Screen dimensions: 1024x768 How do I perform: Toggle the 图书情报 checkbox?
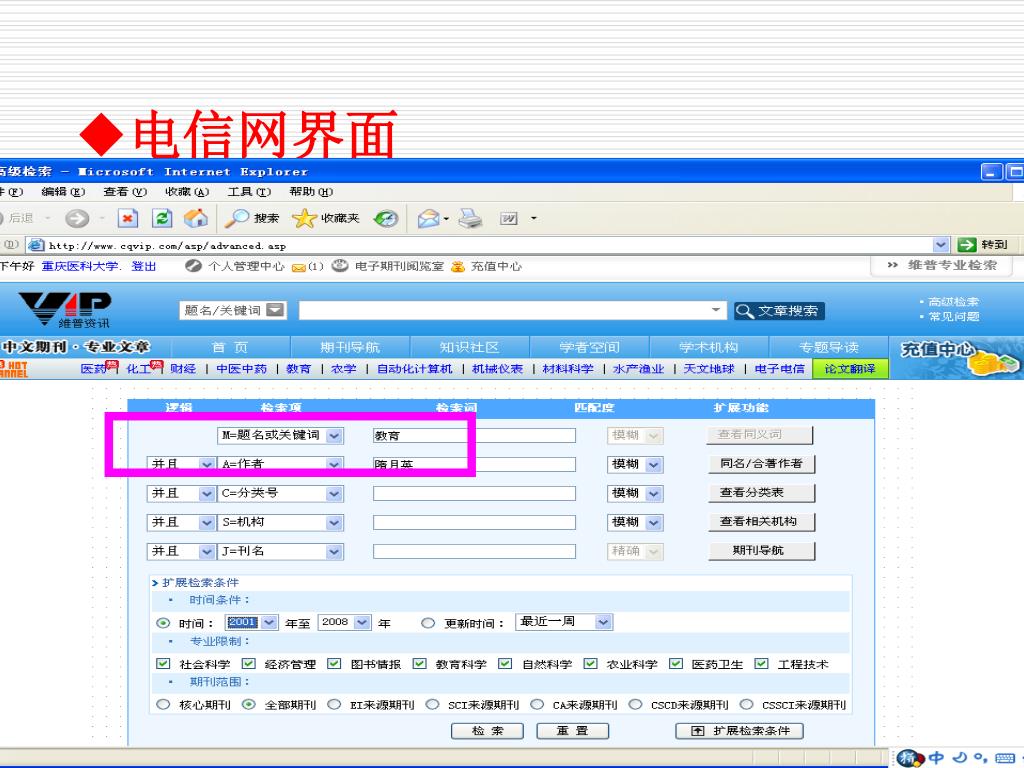[334, 664]
